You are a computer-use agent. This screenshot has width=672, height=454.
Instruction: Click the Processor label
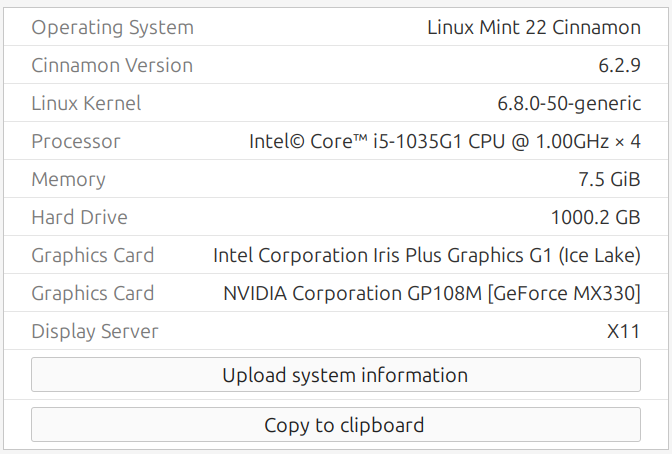click(x=76, y=141)
